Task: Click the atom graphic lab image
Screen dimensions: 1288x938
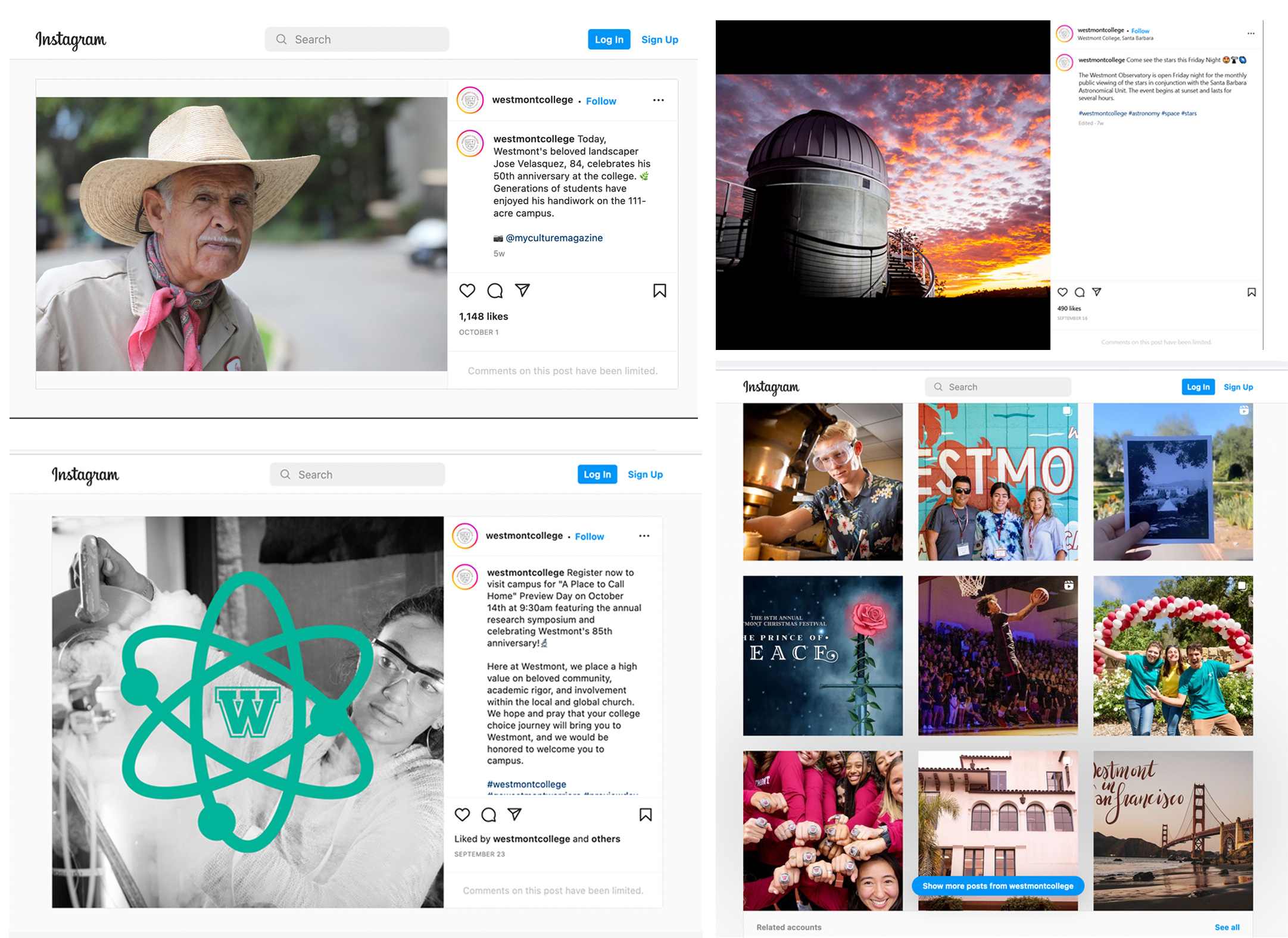Action: (248, 712)
